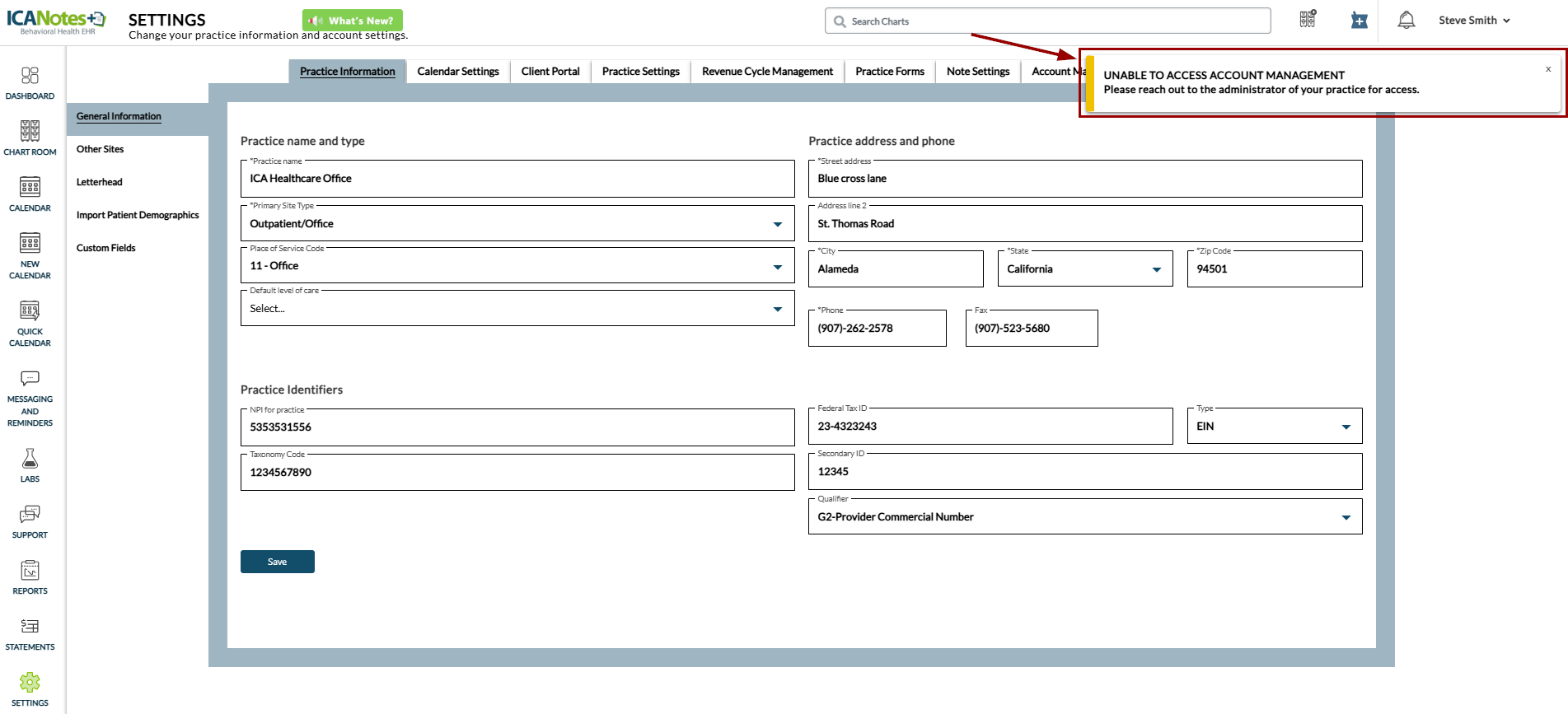The height and width of the screenshot is (714, 1568).
Task: Open the Default level of care dropdown
Action: point(777,309)
